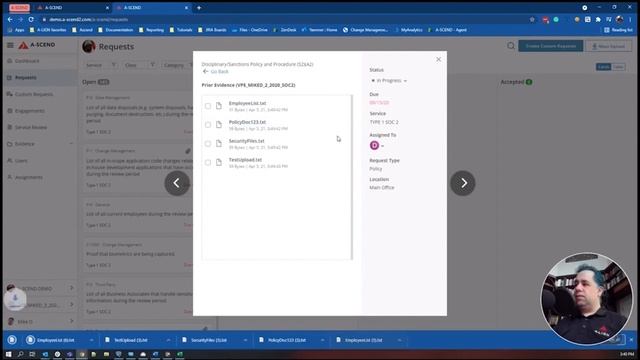Image resolution: width=640 pixels, height=360 pixels.
Task: Click the PolicyDoc123.txt file icon
Action: point(219,125)
